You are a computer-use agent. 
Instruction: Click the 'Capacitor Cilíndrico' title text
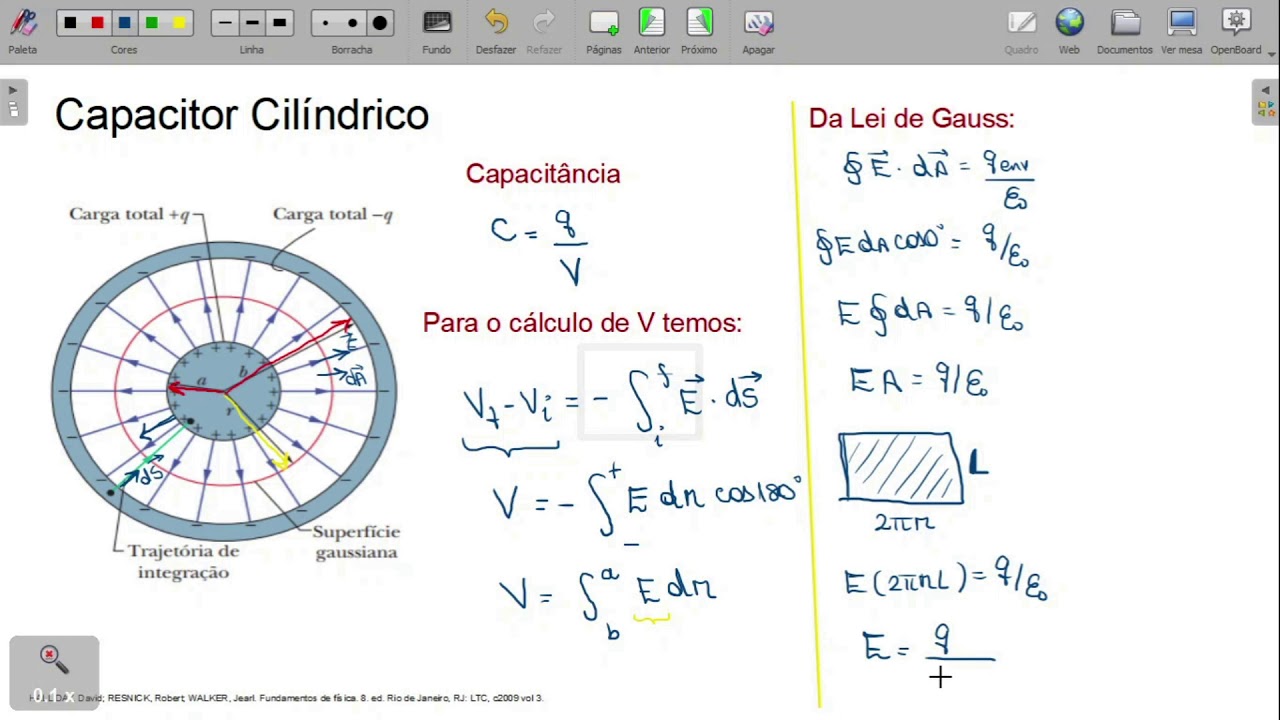pyautogui.click(x=242, y=115)
